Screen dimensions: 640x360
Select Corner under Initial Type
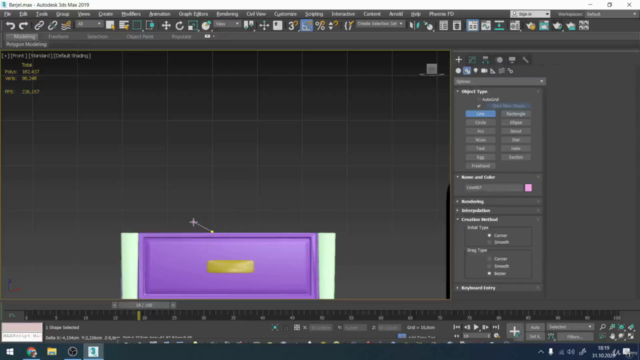[x=489, y=236]
